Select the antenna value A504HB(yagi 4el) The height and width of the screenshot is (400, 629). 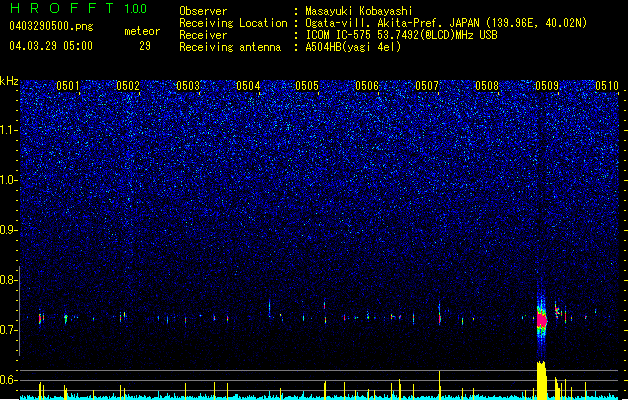coord(353,47)
